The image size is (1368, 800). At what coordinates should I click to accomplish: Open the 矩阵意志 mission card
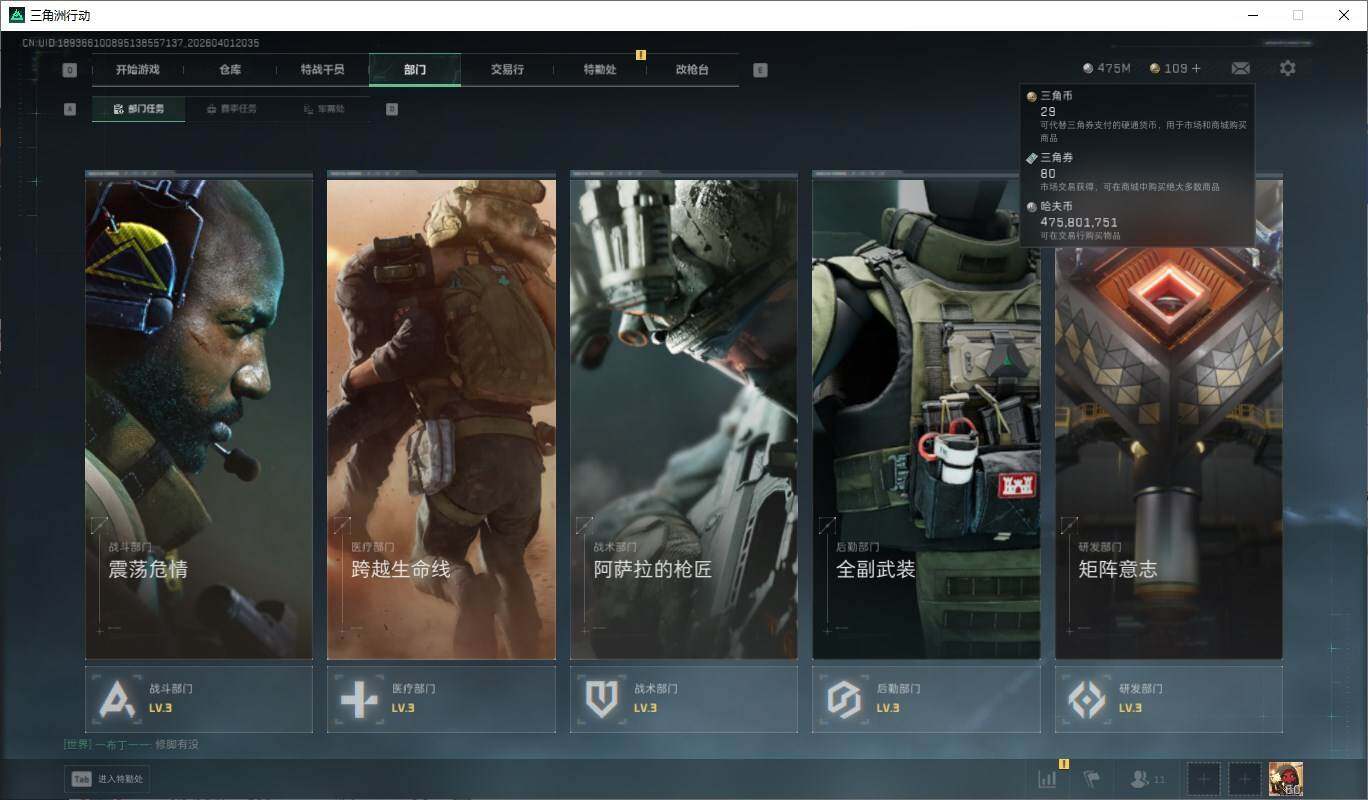click(x=1169, y=415)
